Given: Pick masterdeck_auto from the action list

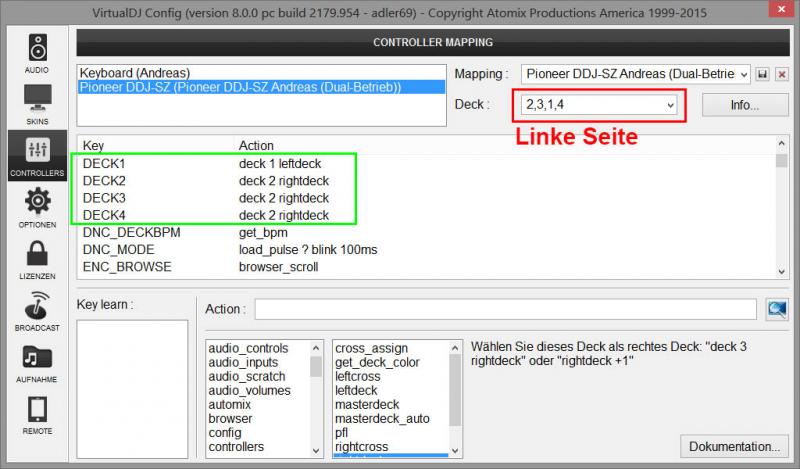Looking at the screenshot, I should point(382,418).
